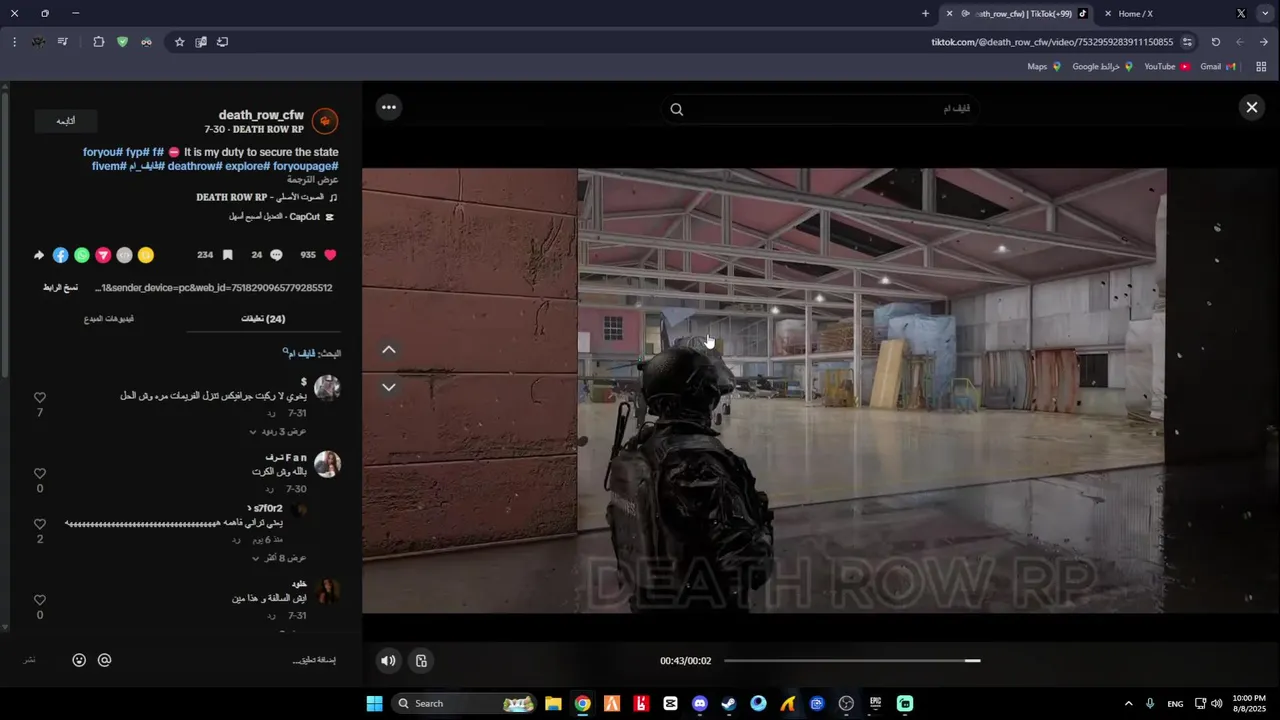Like the first comment with count 7
1280x720 pixels.
40,398
